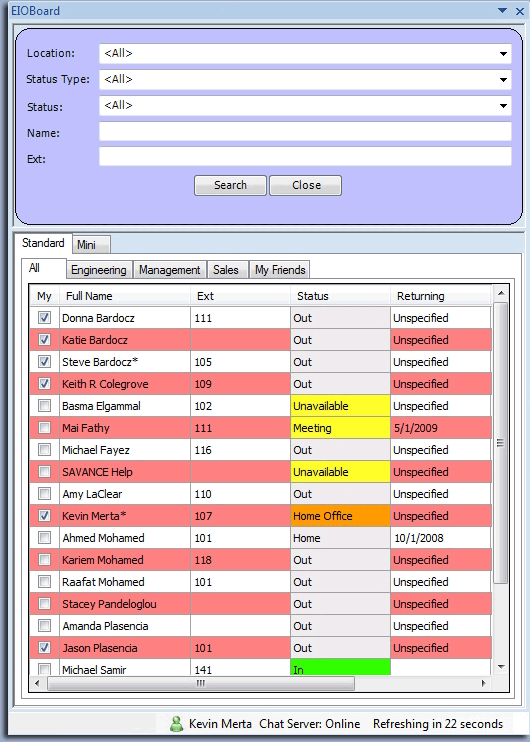Image resolution: width=530 pixels, height=742 pixels.
Task: Check My checkbox for Ahmed Mohamed
Action: click(44, 538)
